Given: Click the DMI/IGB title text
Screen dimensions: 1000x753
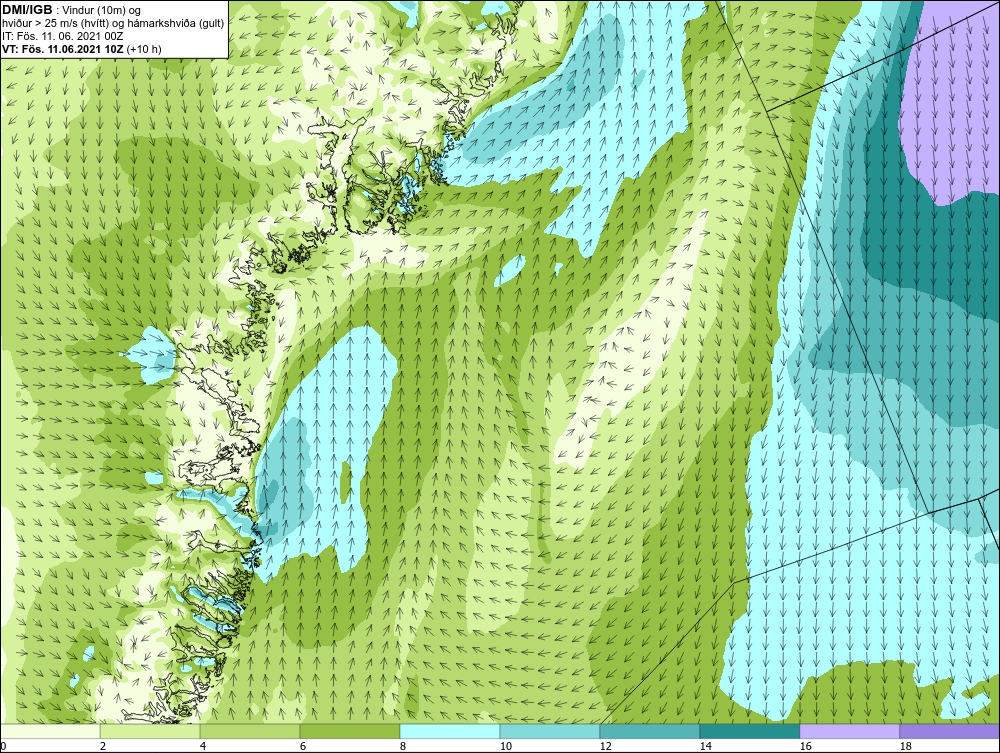Looking at the screenshot, I should [x=27, y=10].
